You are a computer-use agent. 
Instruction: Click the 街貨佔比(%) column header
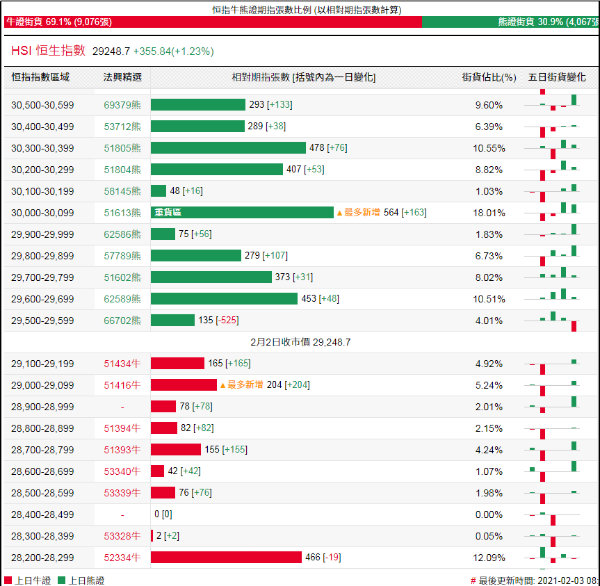(489, 77)
